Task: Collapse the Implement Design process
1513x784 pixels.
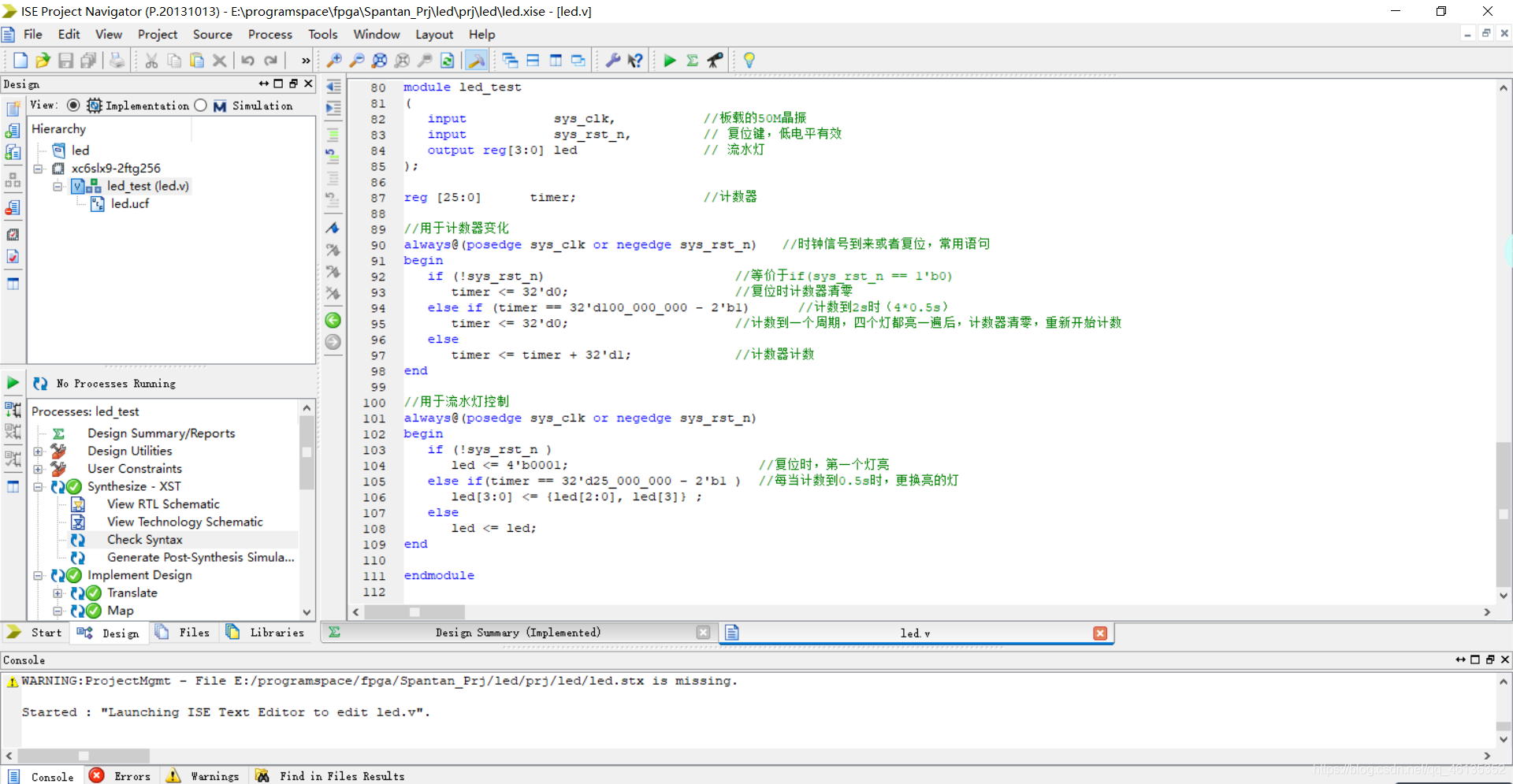Action: click(38, 576)
